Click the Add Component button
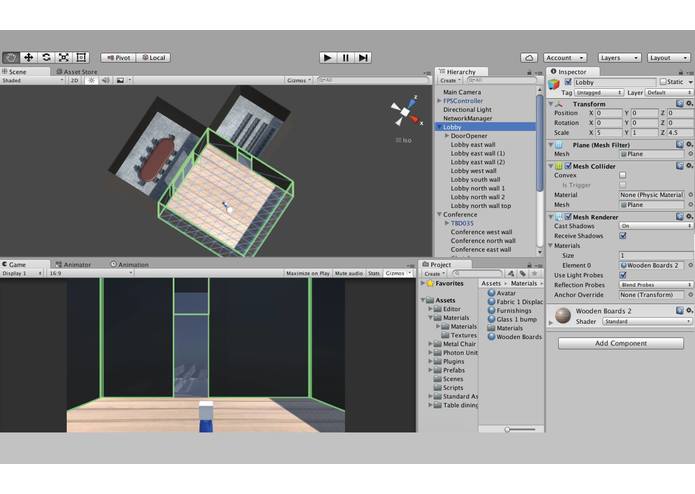 click(621, 343)
